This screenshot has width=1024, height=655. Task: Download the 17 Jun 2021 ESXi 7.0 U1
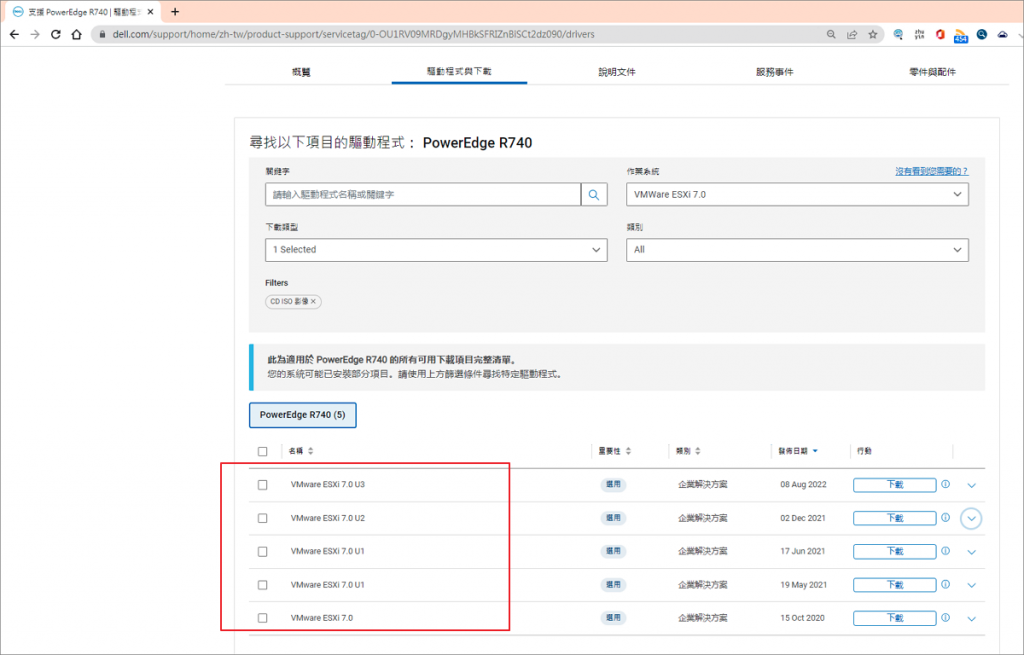tap(894, 551)
